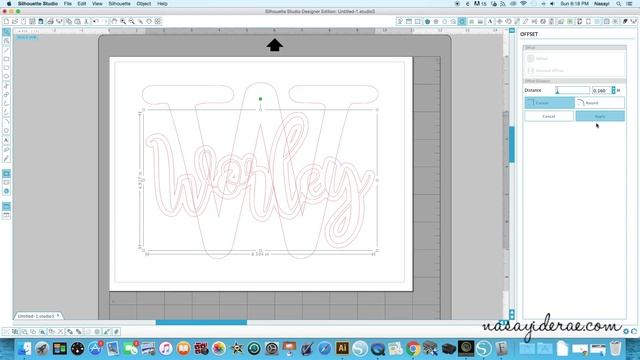Open the Object menu
Viewport: 640px width, 360px height.
144,4
